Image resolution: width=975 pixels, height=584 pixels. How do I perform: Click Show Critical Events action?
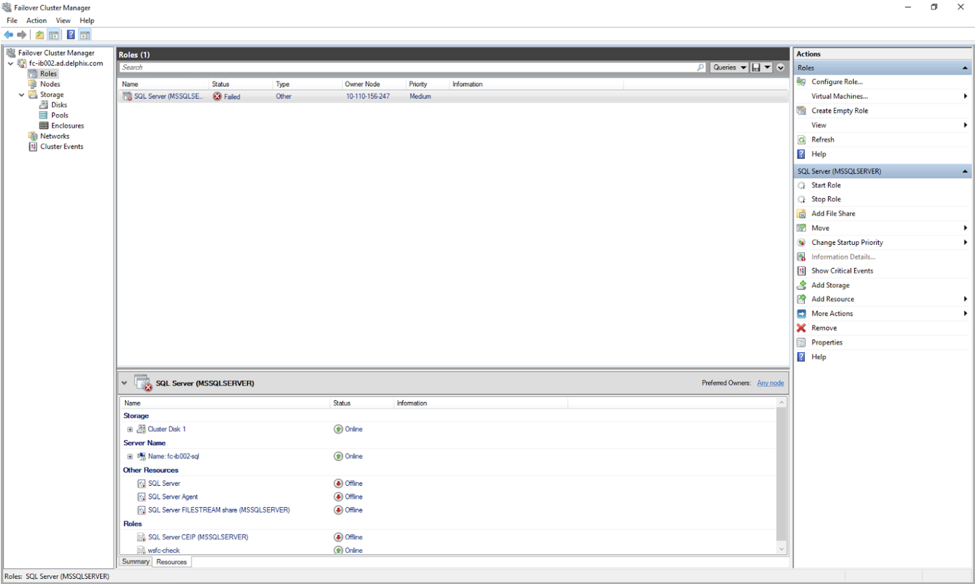841,271
